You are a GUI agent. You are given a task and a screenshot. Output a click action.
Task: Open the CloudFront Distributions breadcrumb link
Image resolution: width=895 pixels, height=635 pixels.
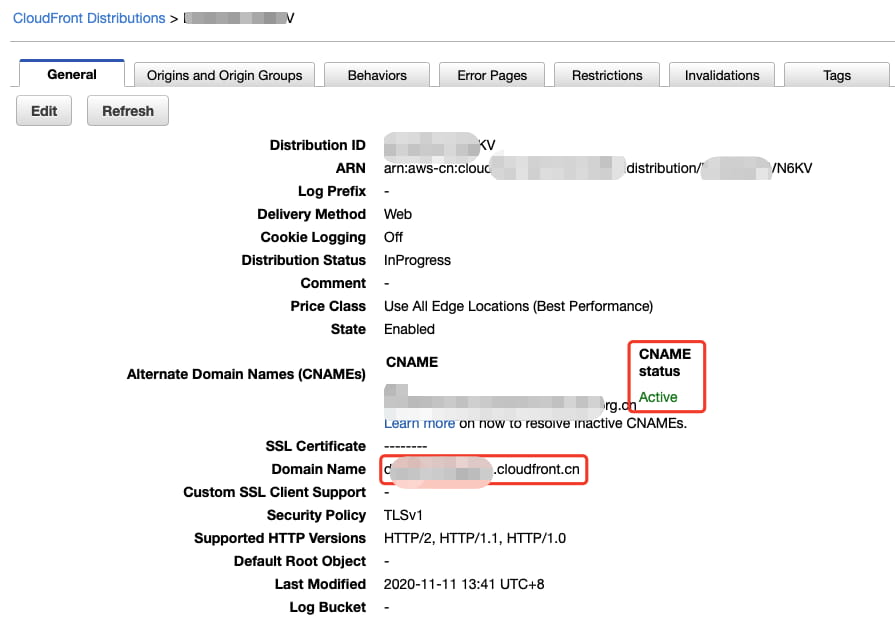[89, 18]
